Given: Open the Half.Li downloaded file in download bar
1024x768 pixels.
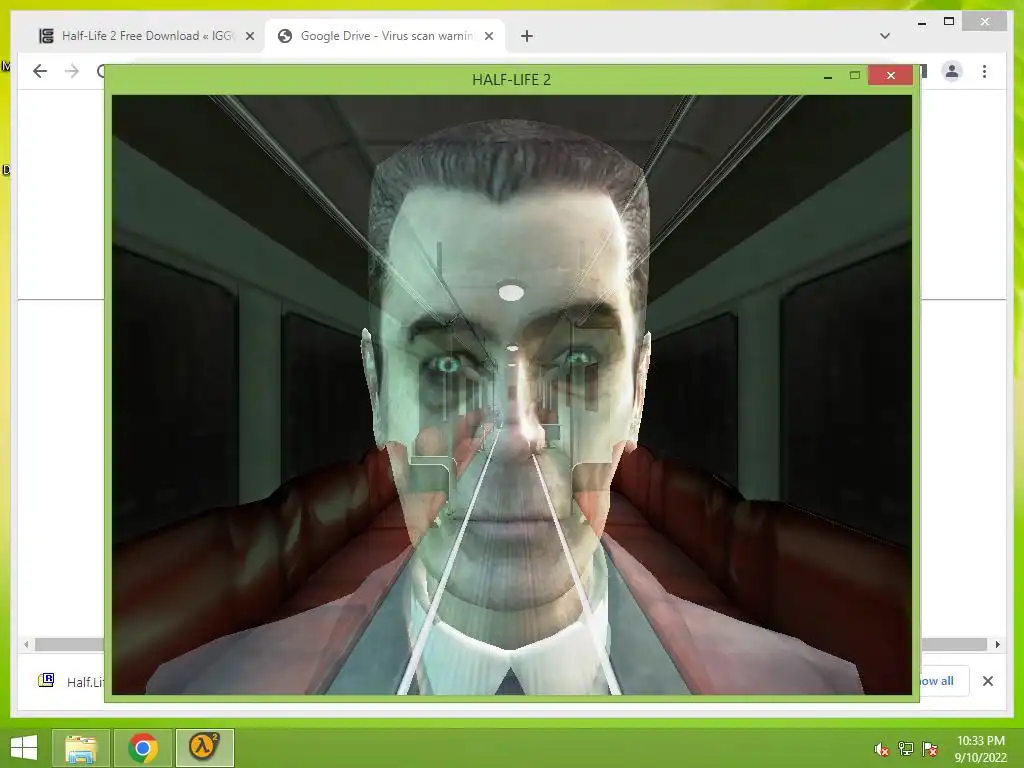Looking at the screenshot, I should 71,681.
